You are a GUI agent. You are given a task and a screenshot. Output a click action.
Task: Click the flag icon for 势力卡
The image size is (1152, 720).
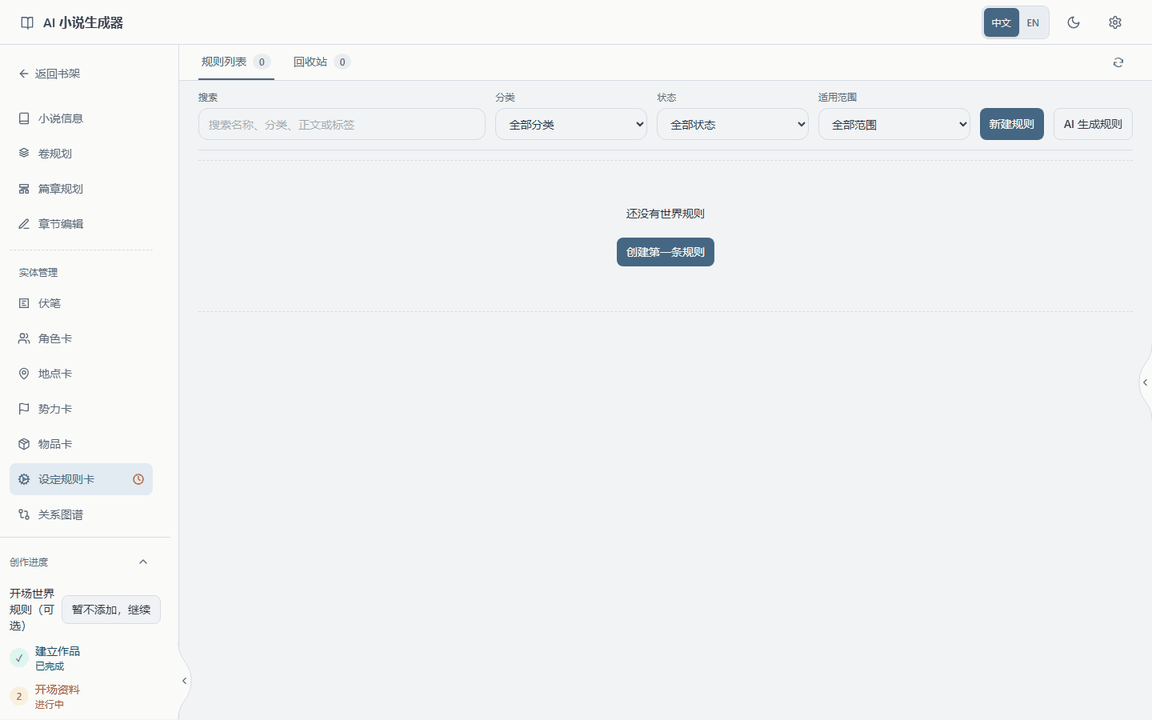[x=24, y=409]
